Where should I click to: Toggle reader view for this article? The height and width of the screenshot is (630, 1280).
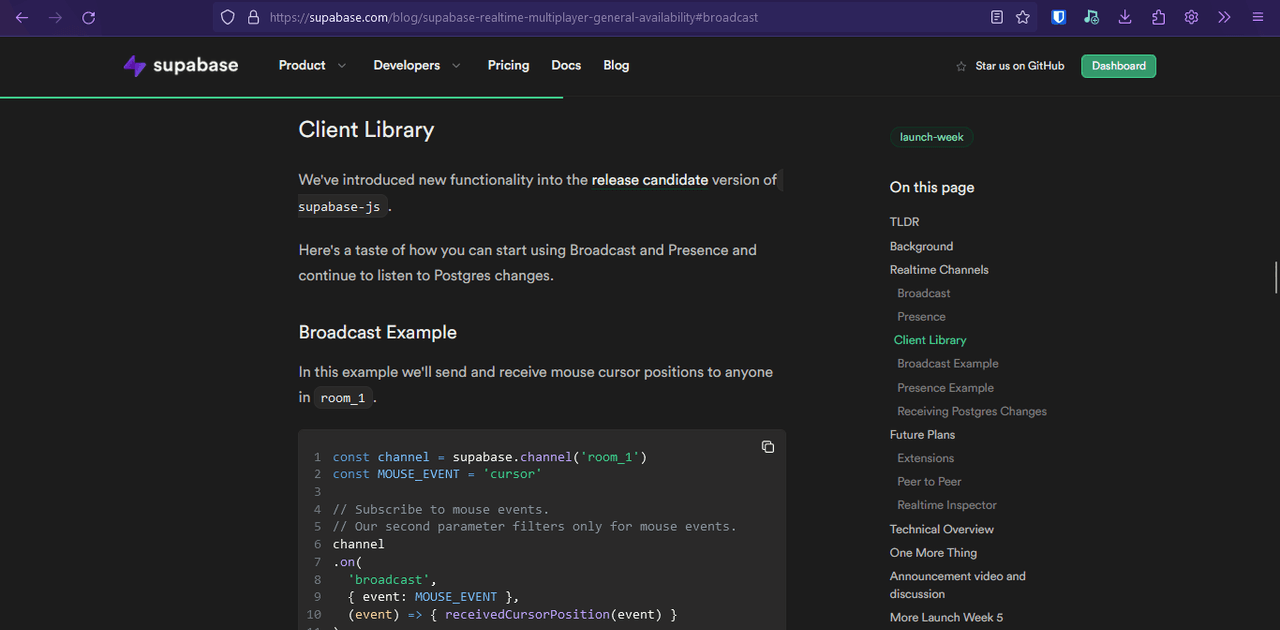[997, 17]
